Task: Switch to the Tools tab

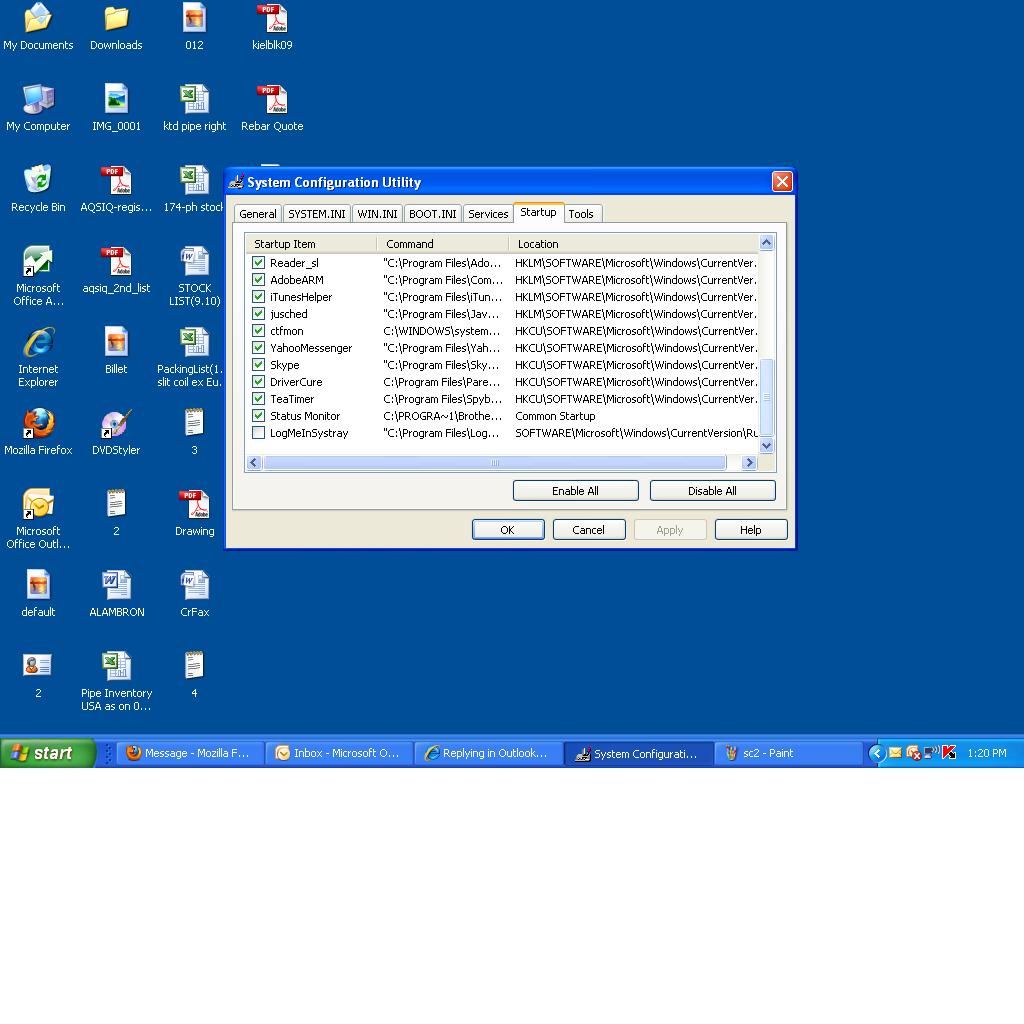Action: [581, 214]
